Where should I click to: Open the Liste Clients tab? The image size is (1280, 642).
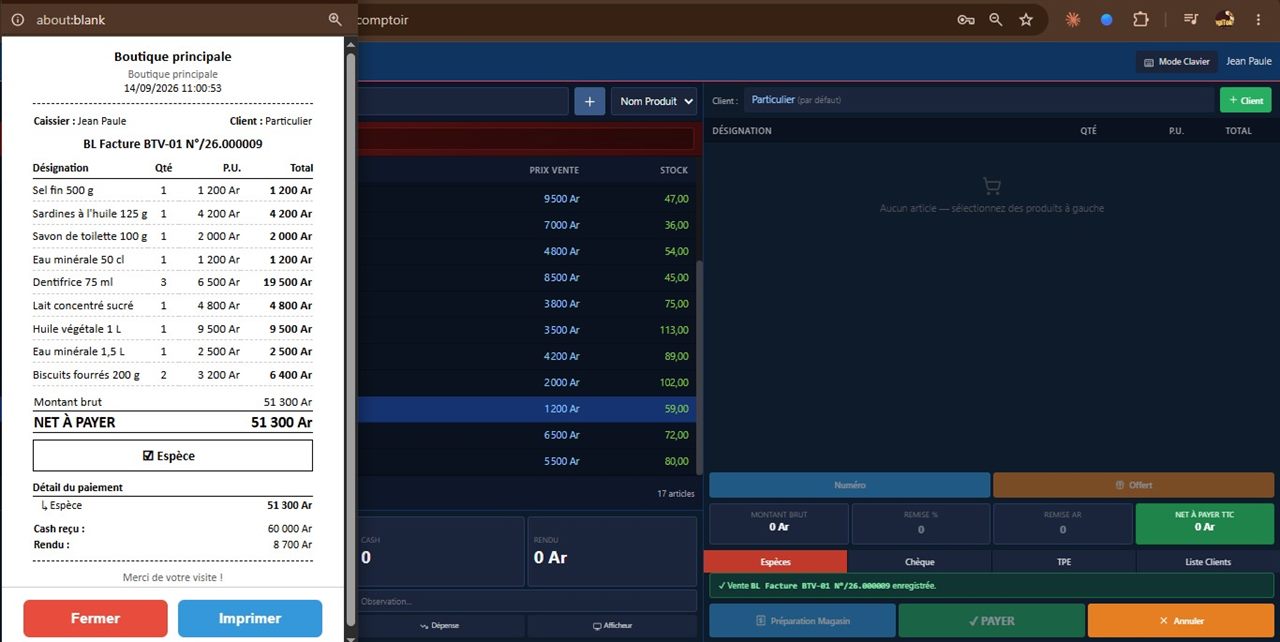(x=1208, y=561)
